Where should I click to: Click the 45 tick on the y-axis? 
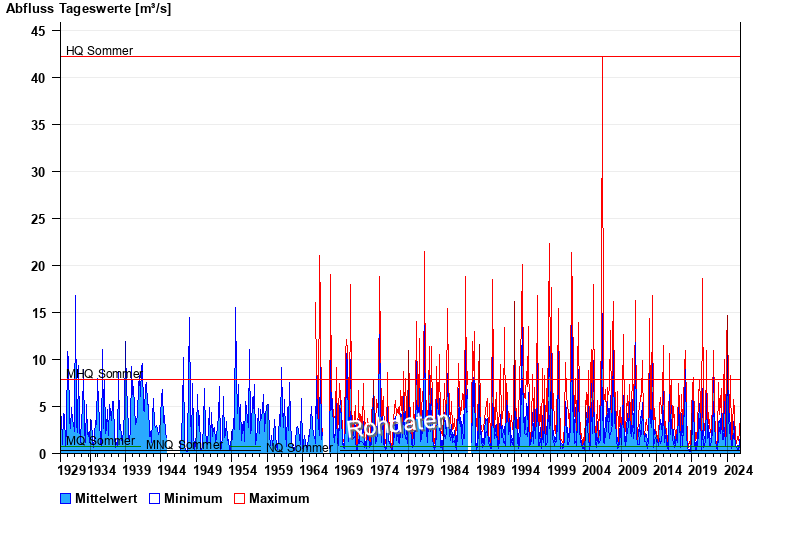(x=38, y=31)
